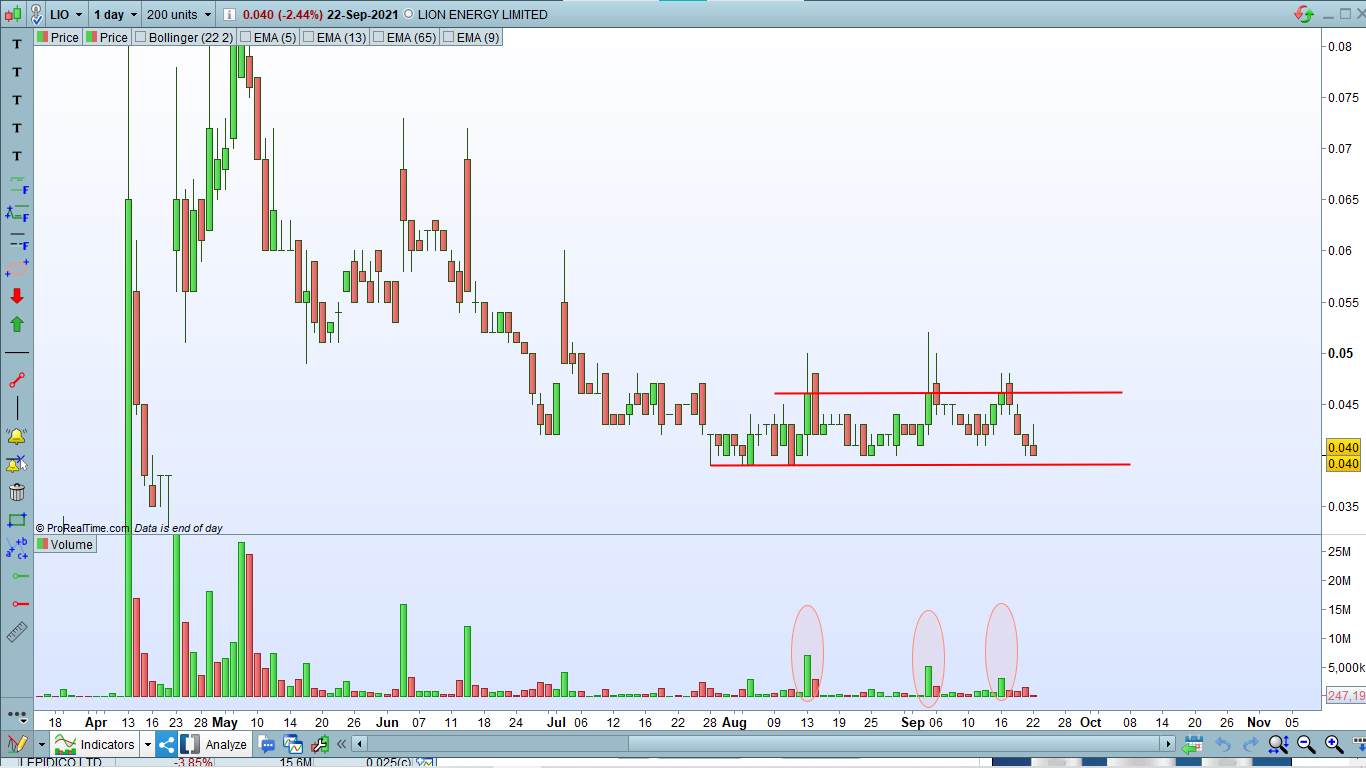The image size is (1366, 768).
Task: Select the green up arrow tool
Action: [x=17, y=324]
